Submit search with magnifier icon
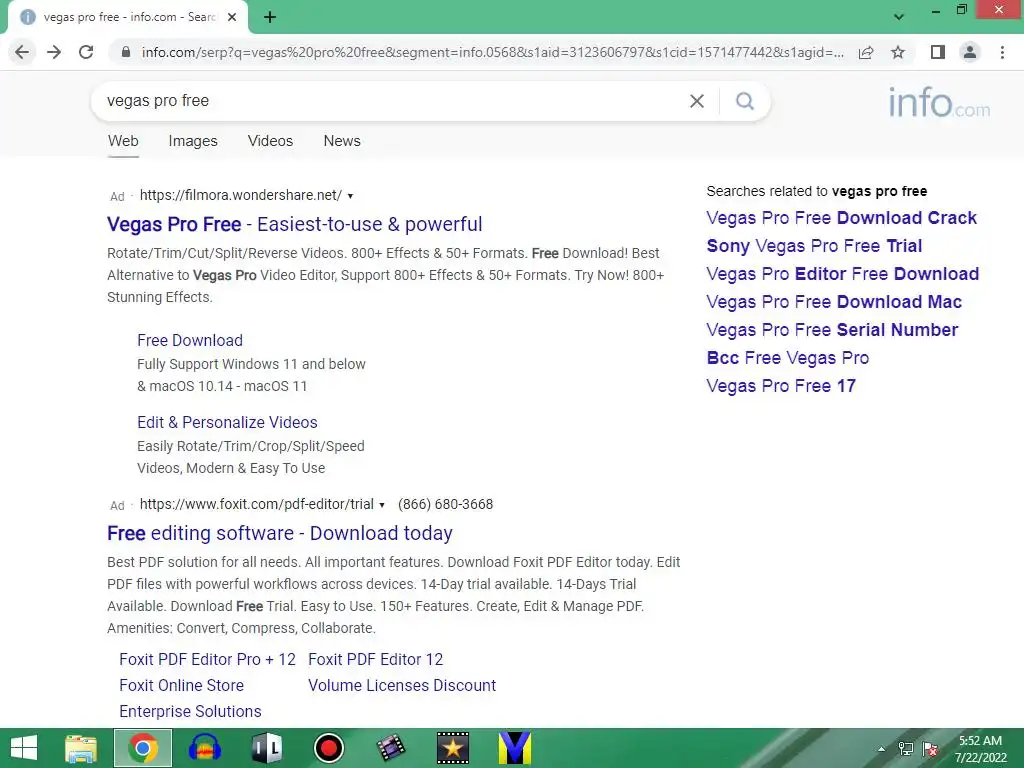 (744, 101)
